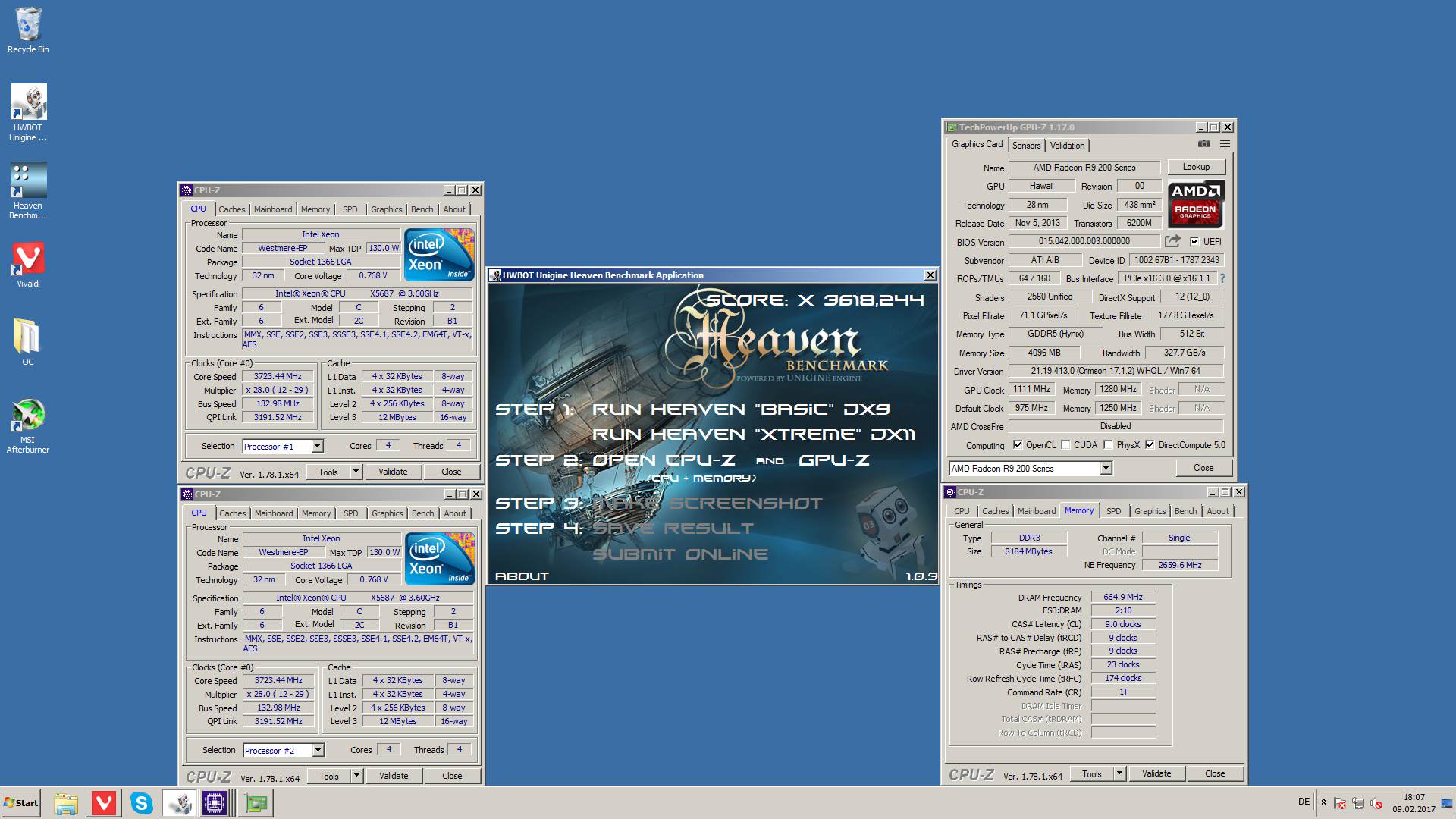
Task: Click the BIOS export share icon in GPU-Z
Action: (x=1172, y=241)
